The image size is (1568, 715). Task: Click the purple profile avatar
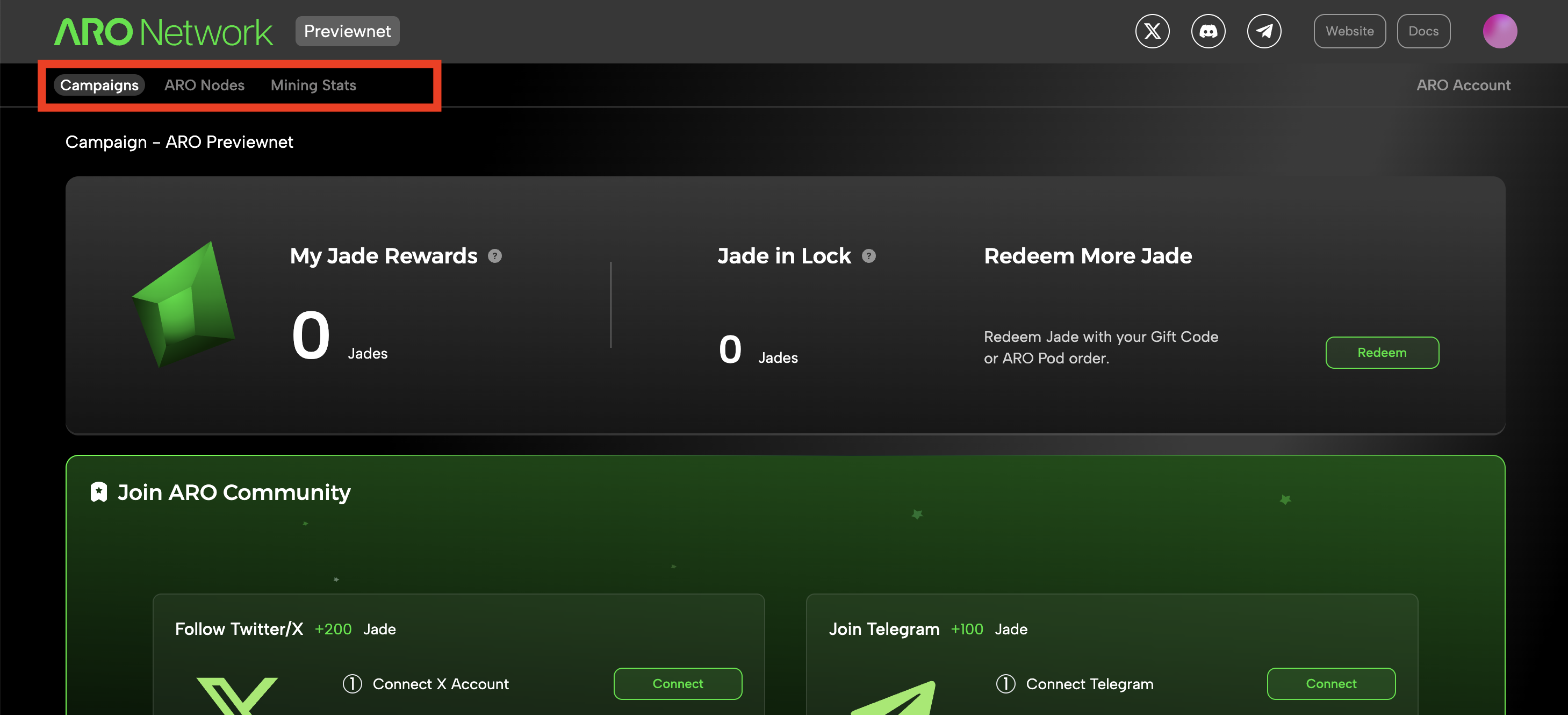coord(1500,31)
